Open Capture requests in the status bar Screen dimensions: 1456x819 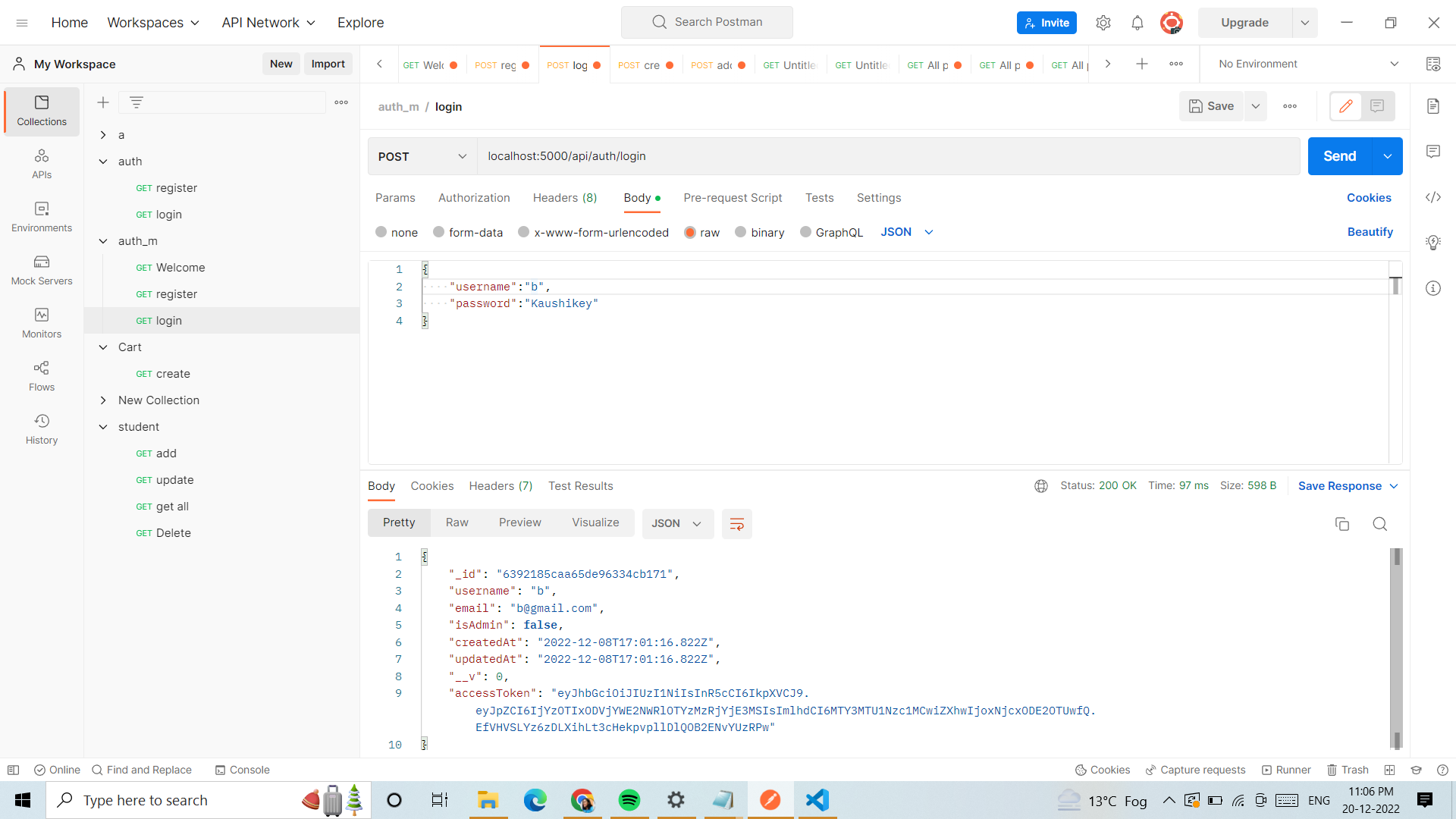click(x=1195, y=770)
